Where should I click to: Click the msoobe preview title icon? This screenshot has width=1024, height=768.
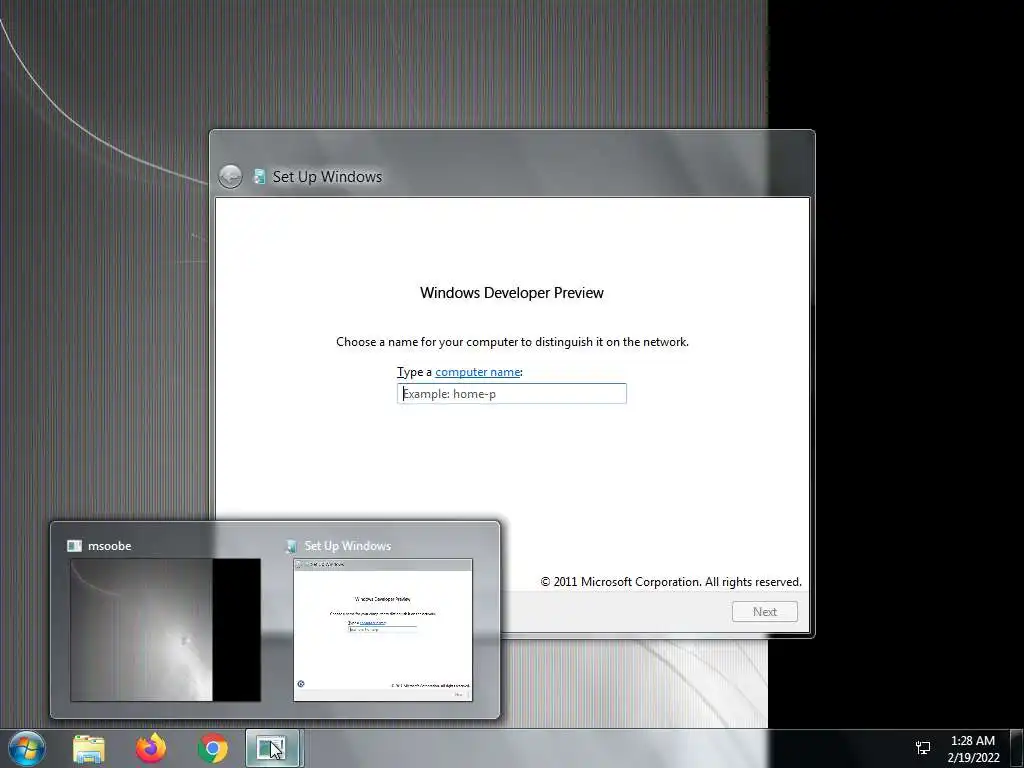tap(74, 545)
